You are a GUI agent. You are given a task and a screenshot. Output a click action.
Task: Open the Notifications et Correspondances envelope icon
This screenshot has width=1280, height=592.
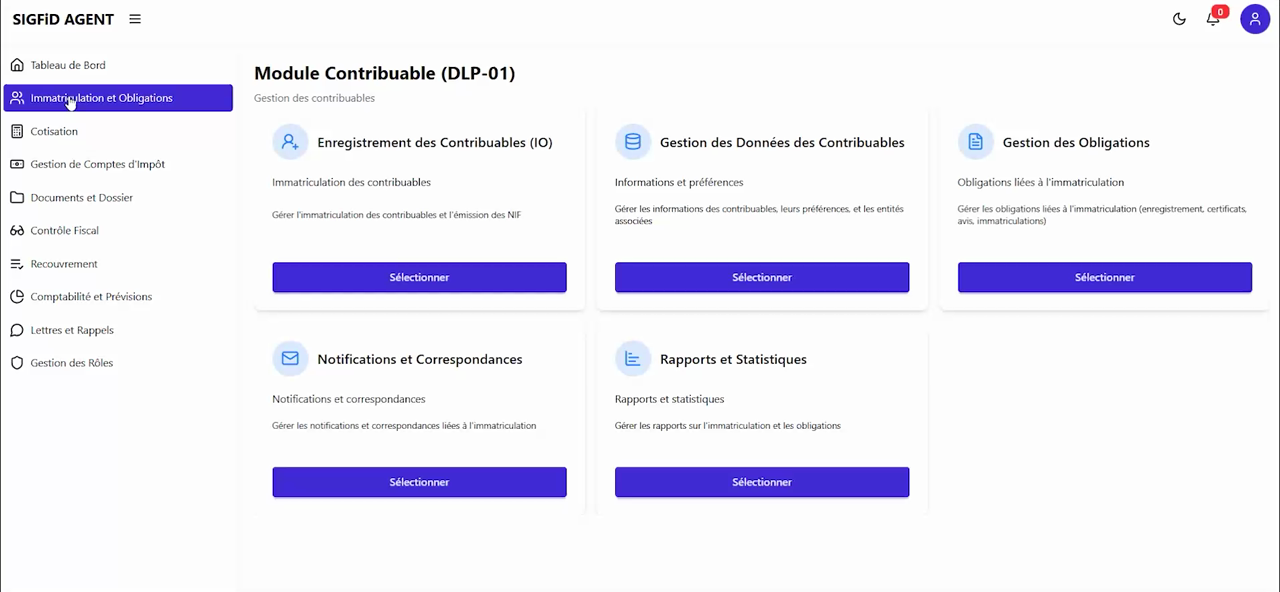pyautogui.click(x=290, y=358)
